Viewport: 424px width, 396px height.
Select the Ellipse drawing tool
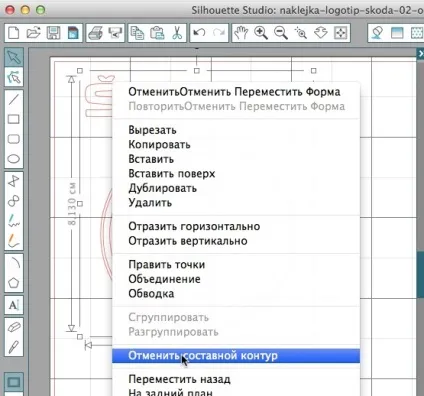click(14, 159)
